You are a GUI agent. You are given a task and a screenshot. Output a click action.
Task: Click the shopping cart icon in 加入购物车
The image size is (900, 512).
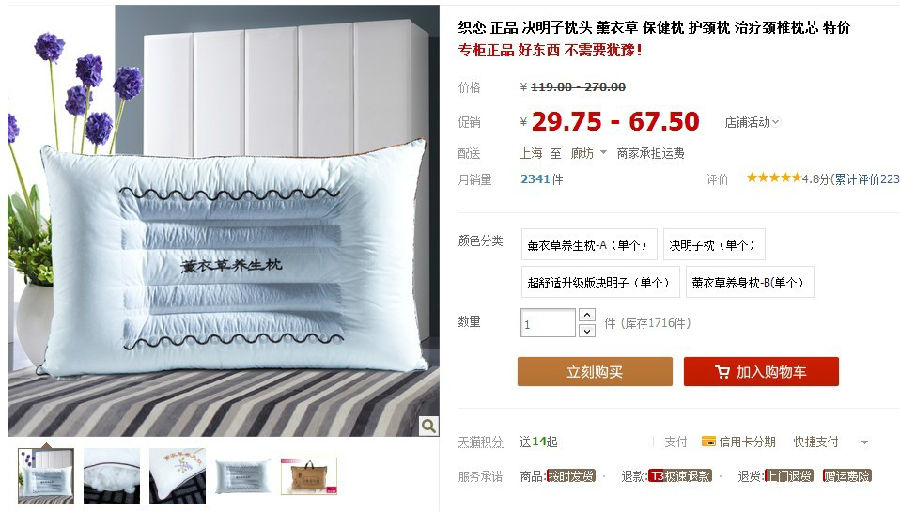click(x=722, y=372)
